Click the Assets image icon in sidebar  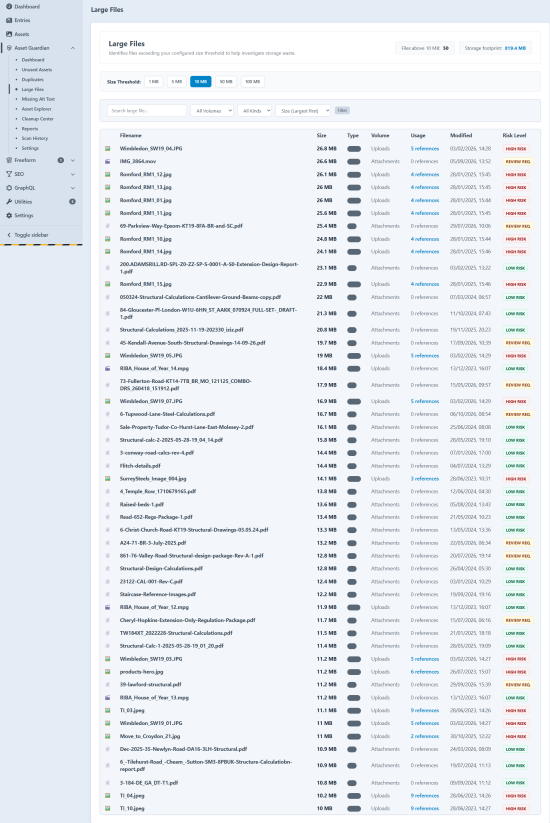[x=9, y=34]
